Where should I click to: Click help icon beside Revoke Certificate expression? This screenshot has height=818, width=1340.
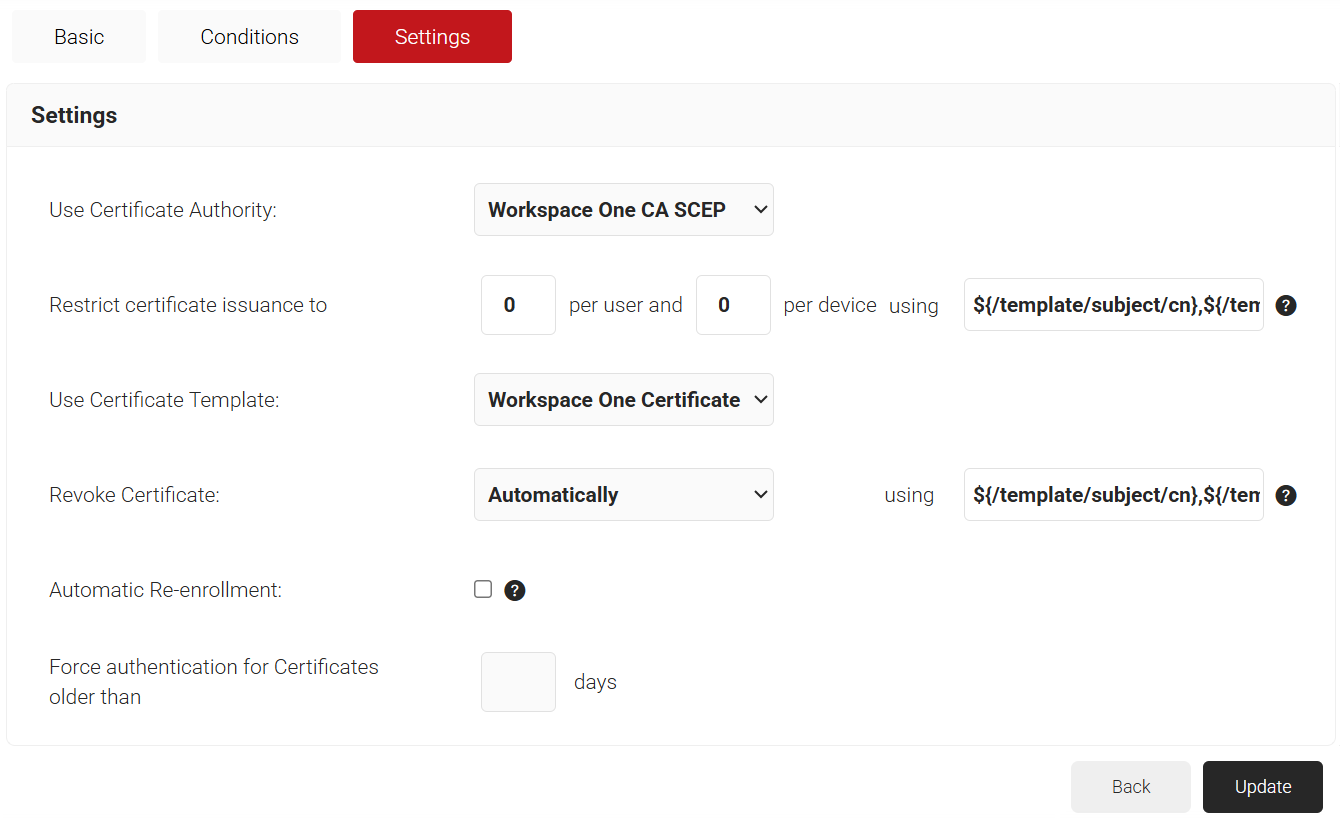point(1286,496)
